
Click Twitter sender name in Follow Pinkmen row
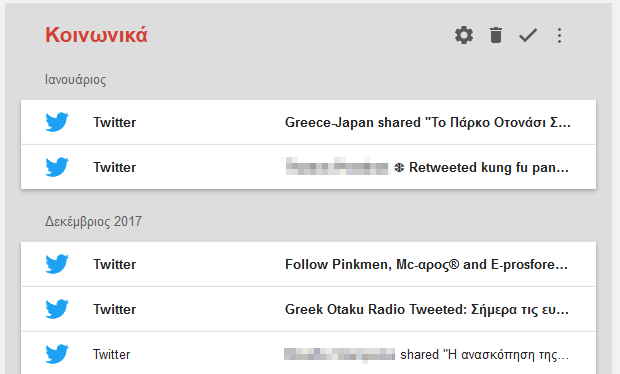(x=115, y=264)
